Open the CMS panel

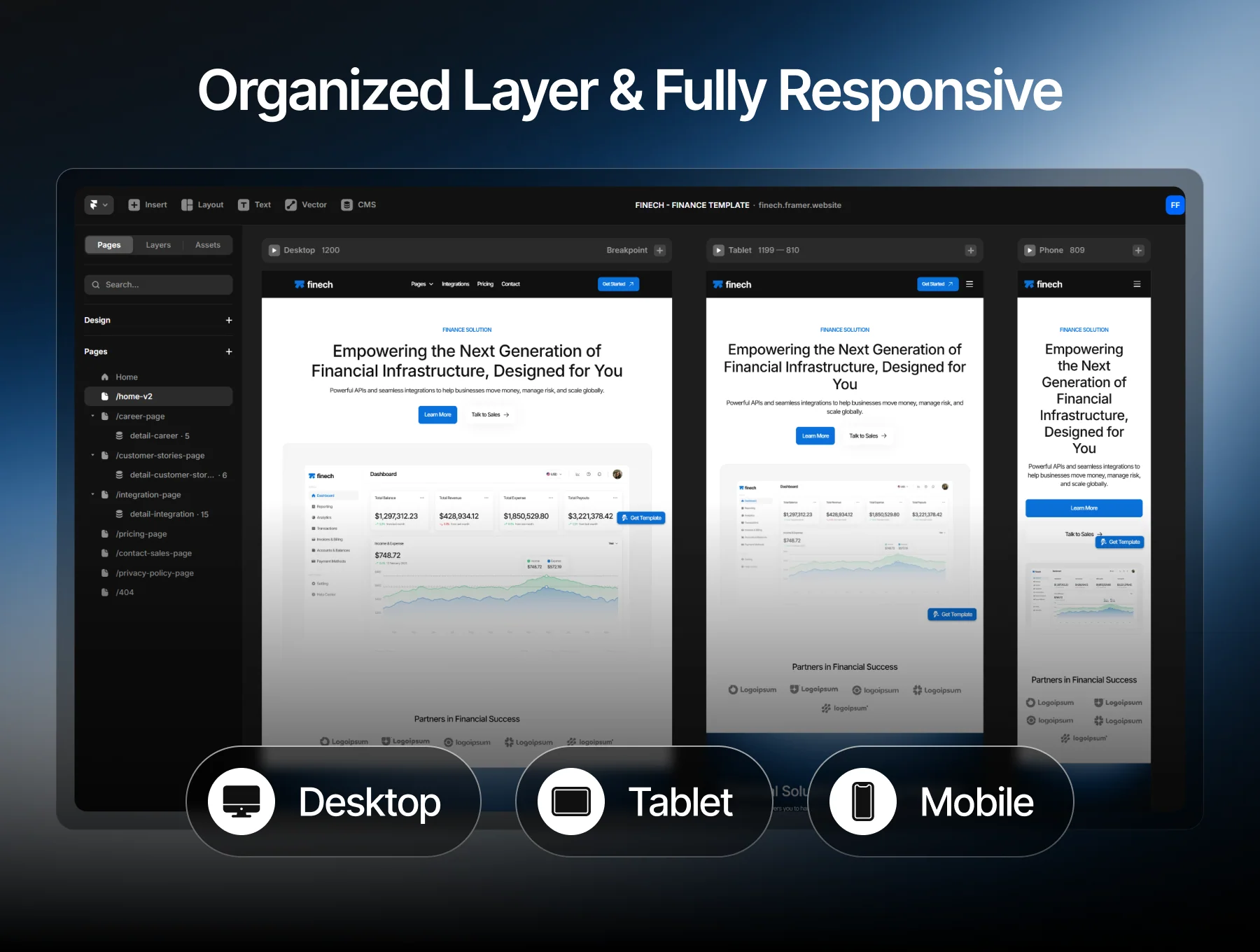(358, 205)
